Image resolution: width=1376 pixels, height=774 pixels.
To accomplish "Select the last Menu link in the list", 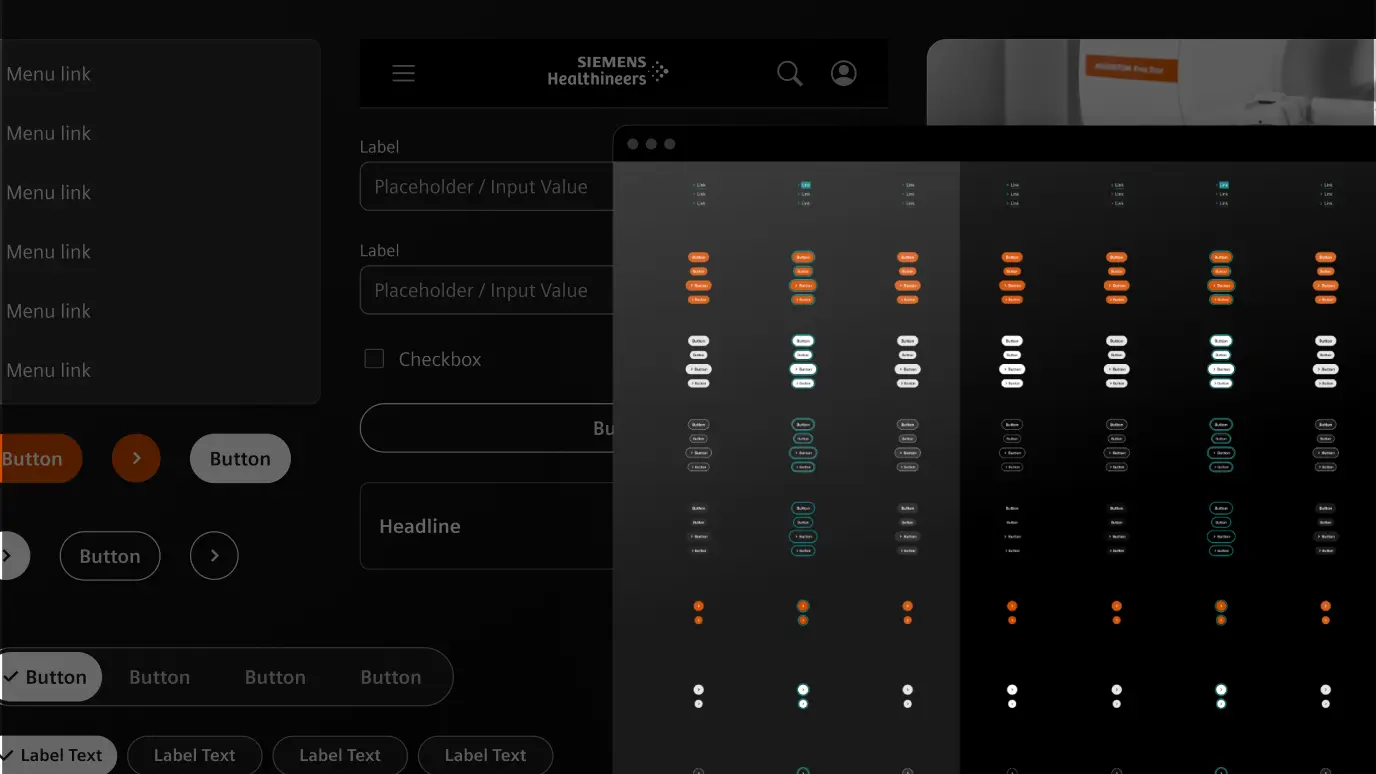I will click(x=49, y=370).
